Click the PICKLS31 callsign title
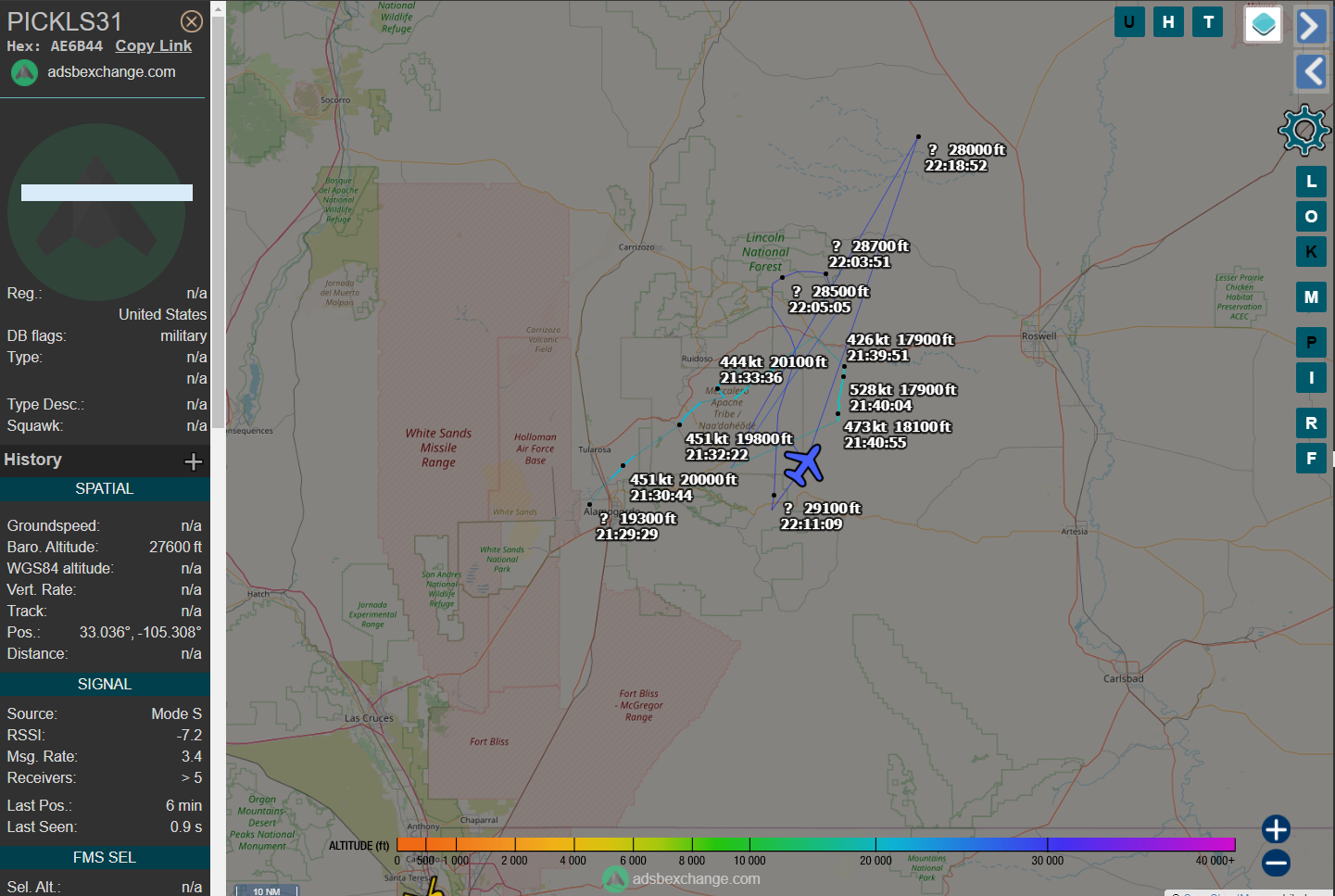Image resolution: width=1335 pixels, height=896 pixels. click(65, 21)
